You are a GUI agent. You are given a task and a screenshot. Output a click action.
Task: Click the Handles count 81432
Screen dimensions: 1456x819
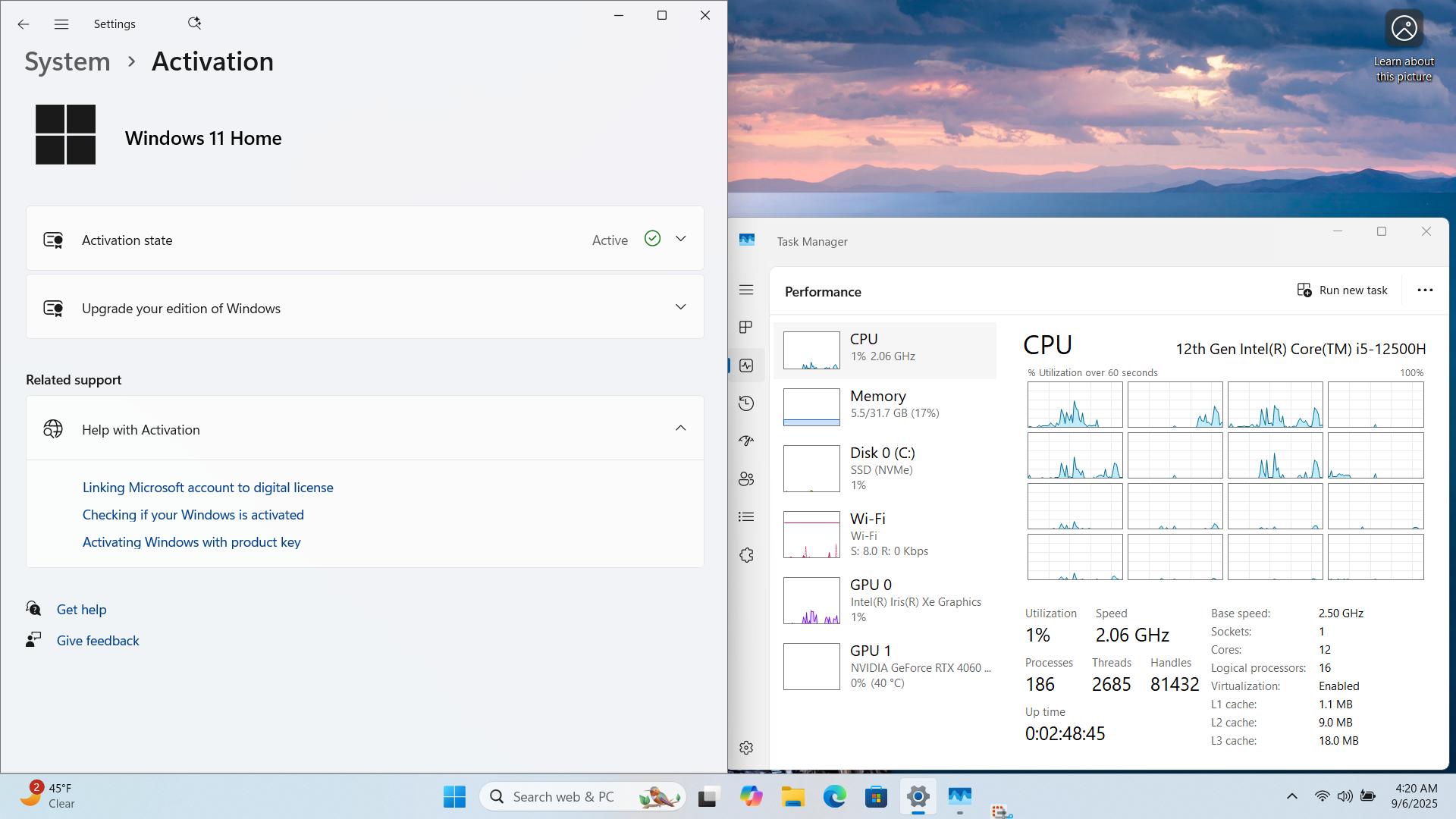pyautogui.click(x=1175, y=684)
